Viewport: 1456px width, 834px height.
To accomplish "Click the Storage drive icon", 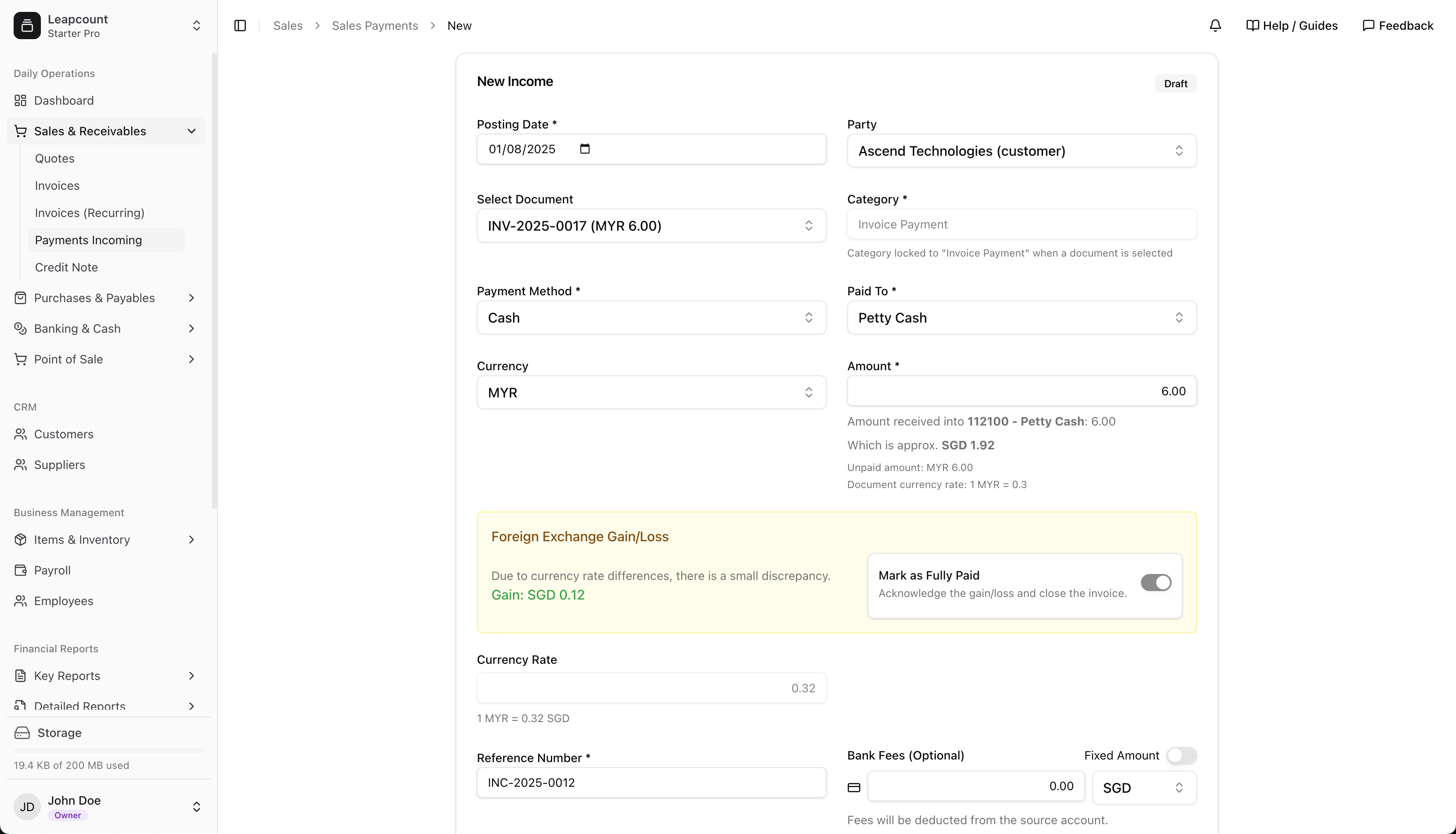I will click(x=22, y=733).
